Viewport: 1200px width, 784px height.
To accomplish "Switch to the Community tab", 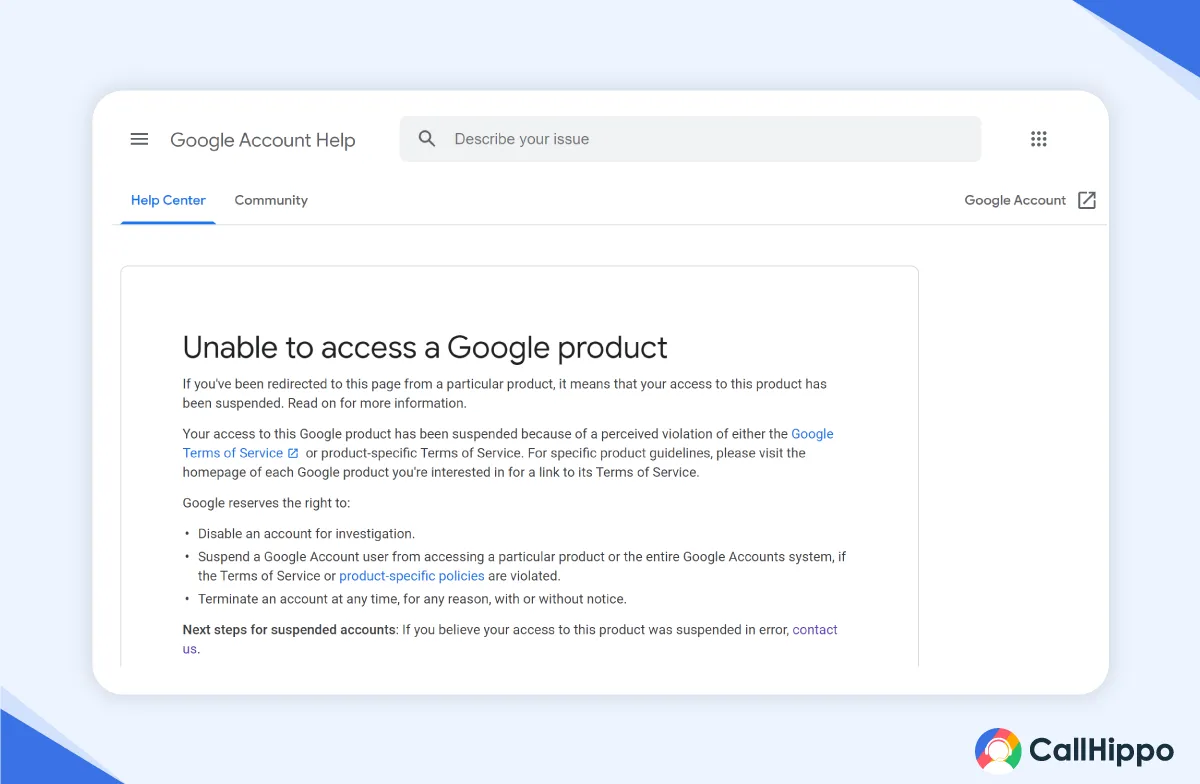I will coord(271,200).
